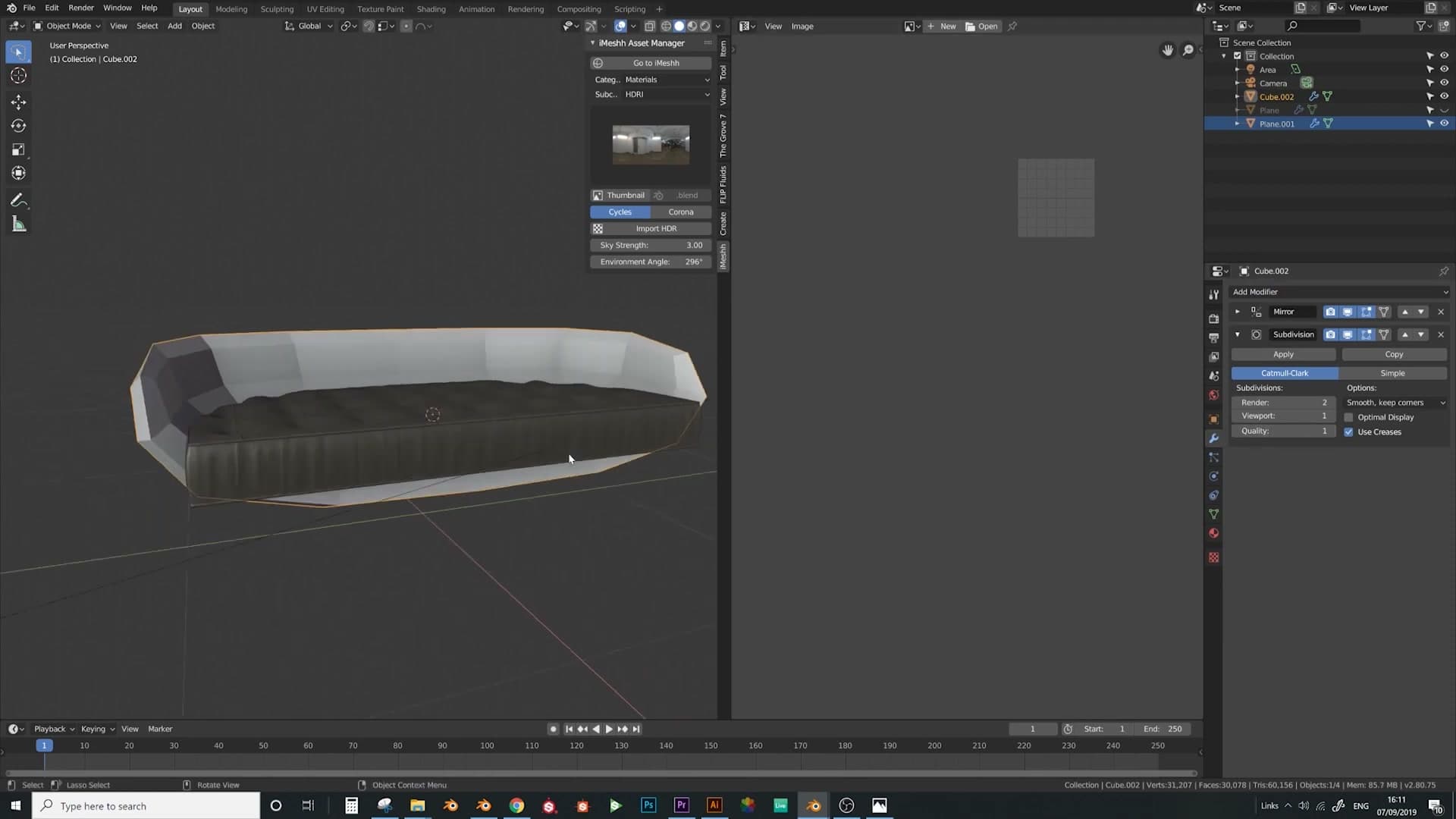The height and width of the screenshot is (819, 1456).
Task: Open the Render menu
Action: (x=81, y=8)
